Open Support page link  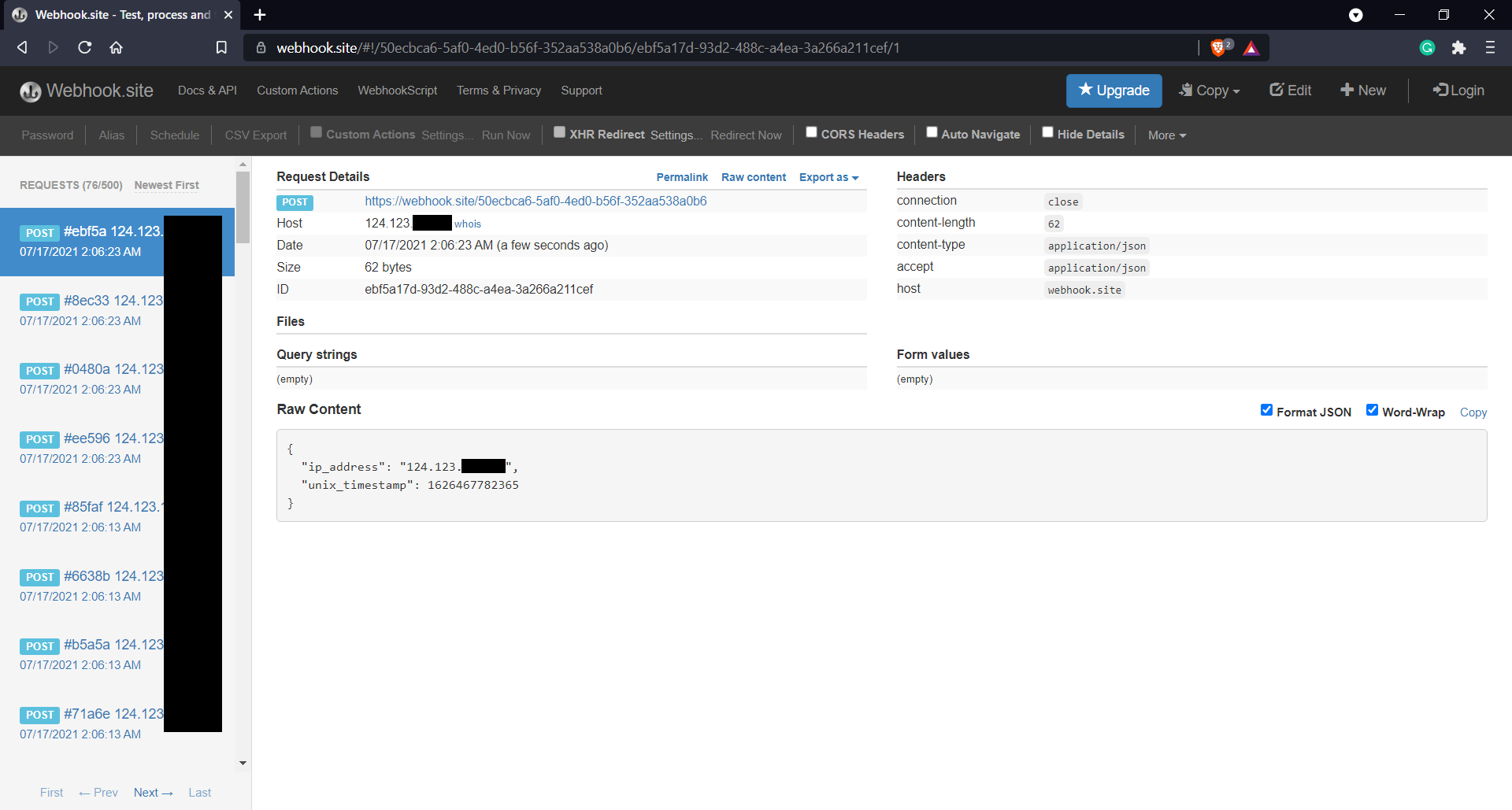(581, 91)
